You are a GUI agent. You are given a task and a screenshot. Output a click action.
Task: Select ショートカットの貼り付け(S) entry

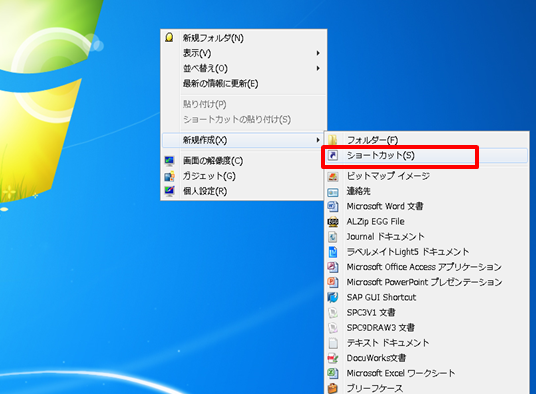point(244,119)
